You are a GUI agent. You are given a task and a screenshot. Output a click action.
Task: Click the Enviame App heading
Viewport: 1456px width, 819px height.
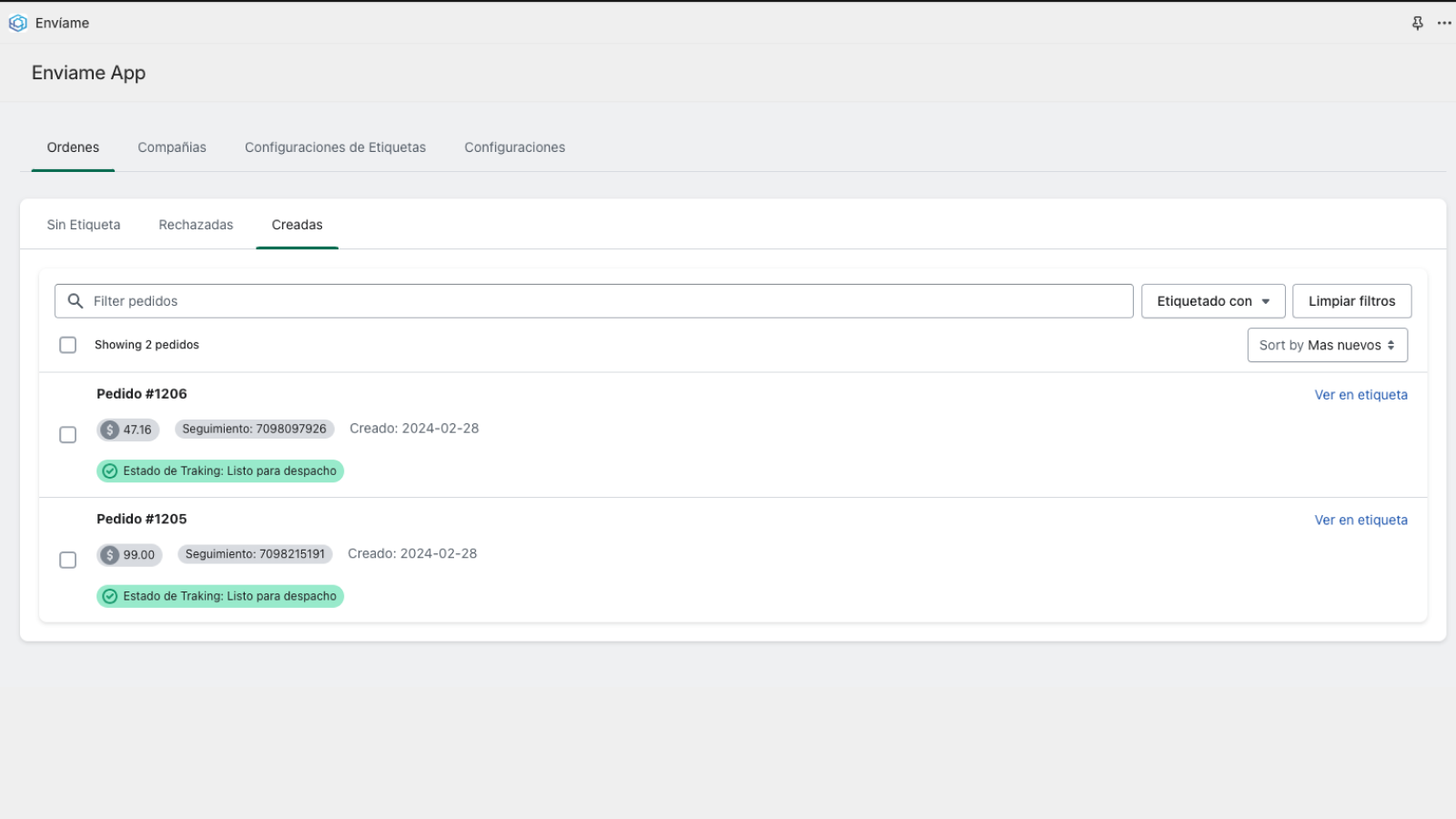click(88, 73)
